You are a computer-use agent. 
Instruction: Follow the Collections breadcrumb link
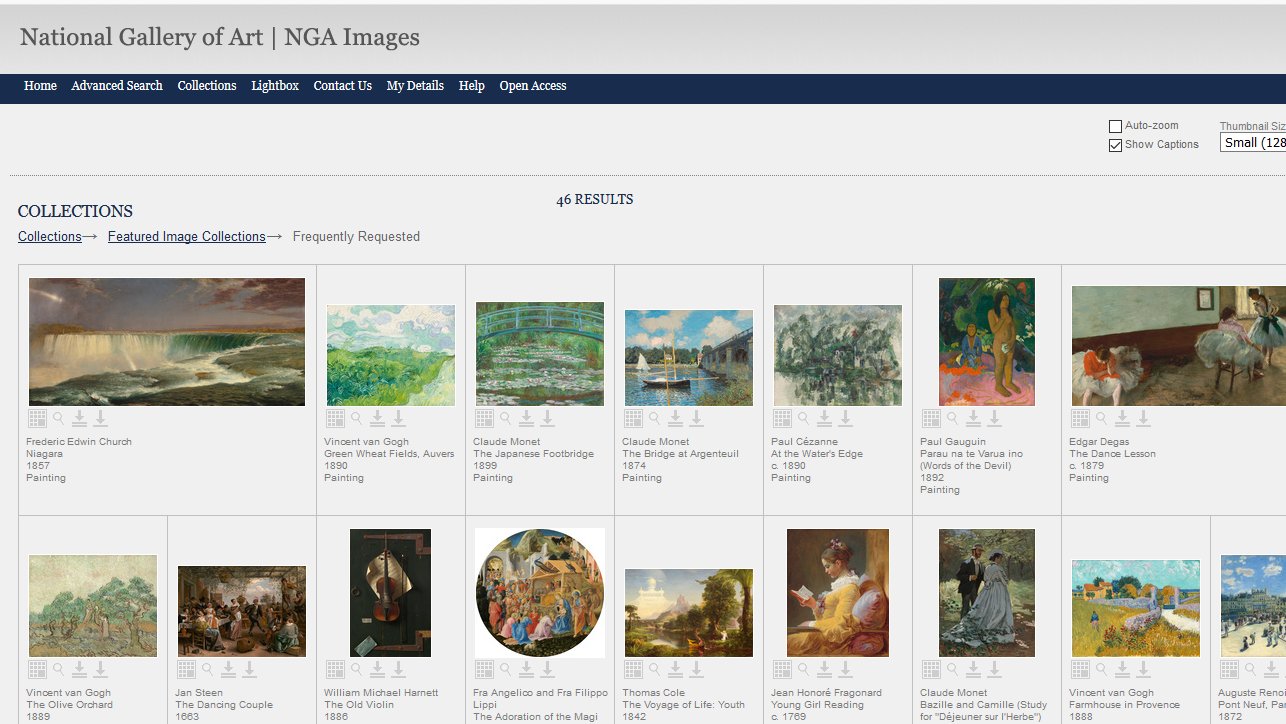click(x=50, y=237)
